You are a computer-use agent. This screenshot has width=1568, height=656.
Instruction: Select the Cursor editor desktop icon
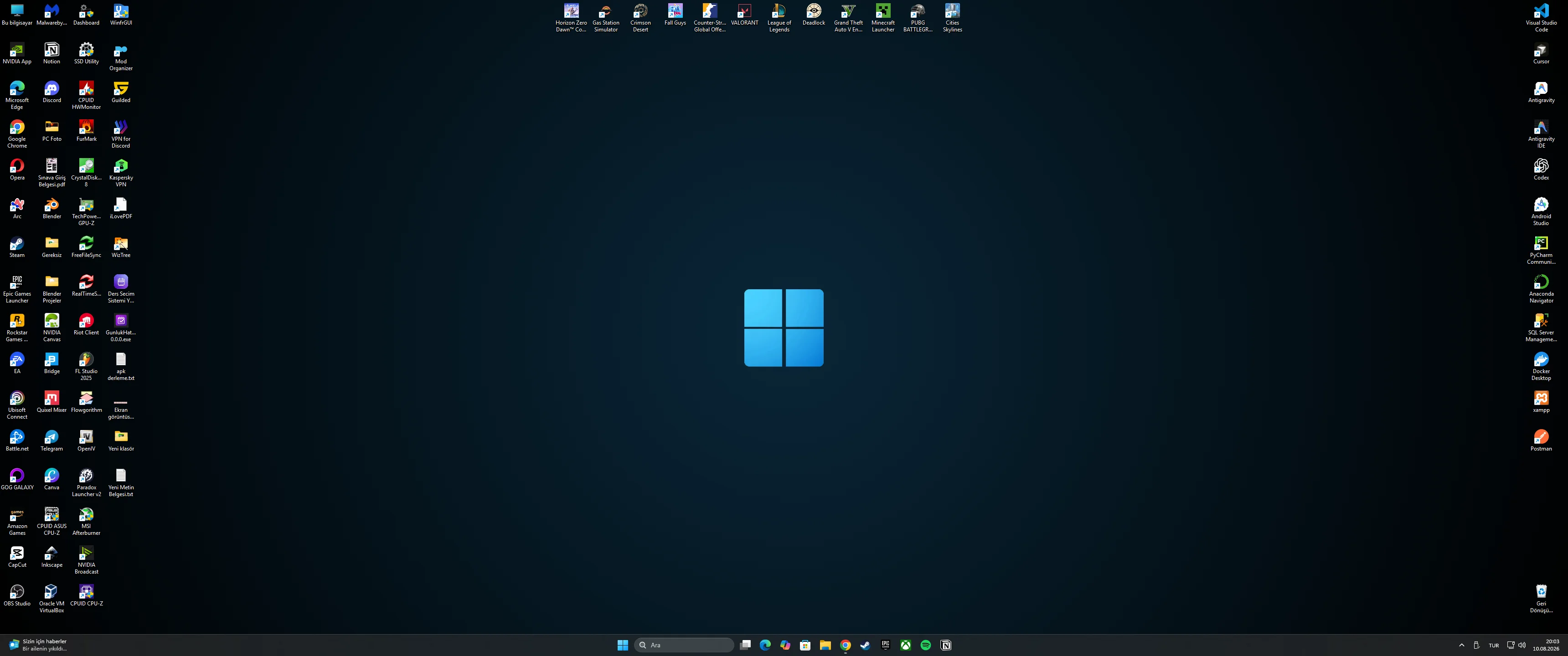click(x=1541, y=54)
